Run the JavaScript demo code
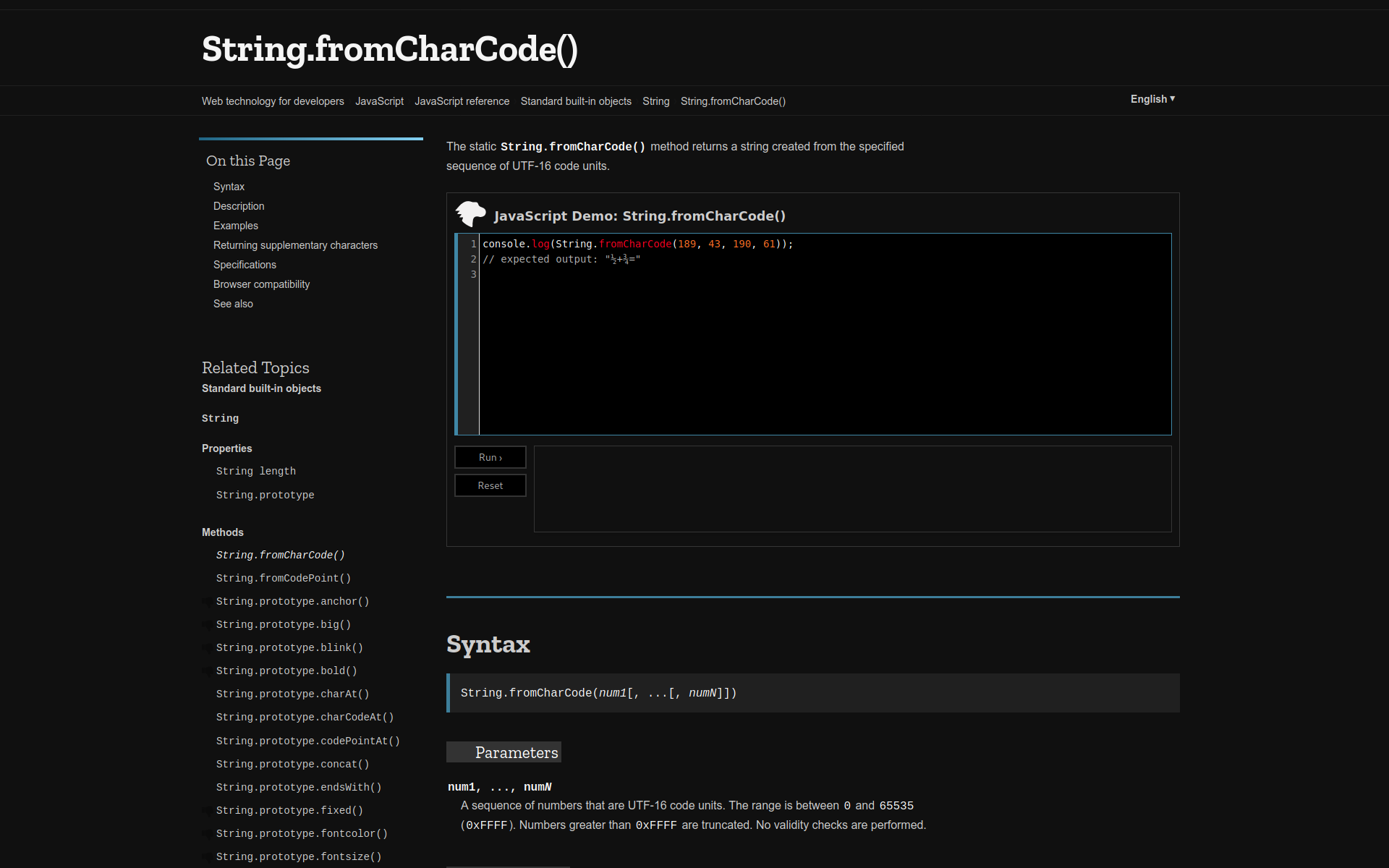Image resolution: width=1389 pixels, height=868 pixels. coord(490,457)
